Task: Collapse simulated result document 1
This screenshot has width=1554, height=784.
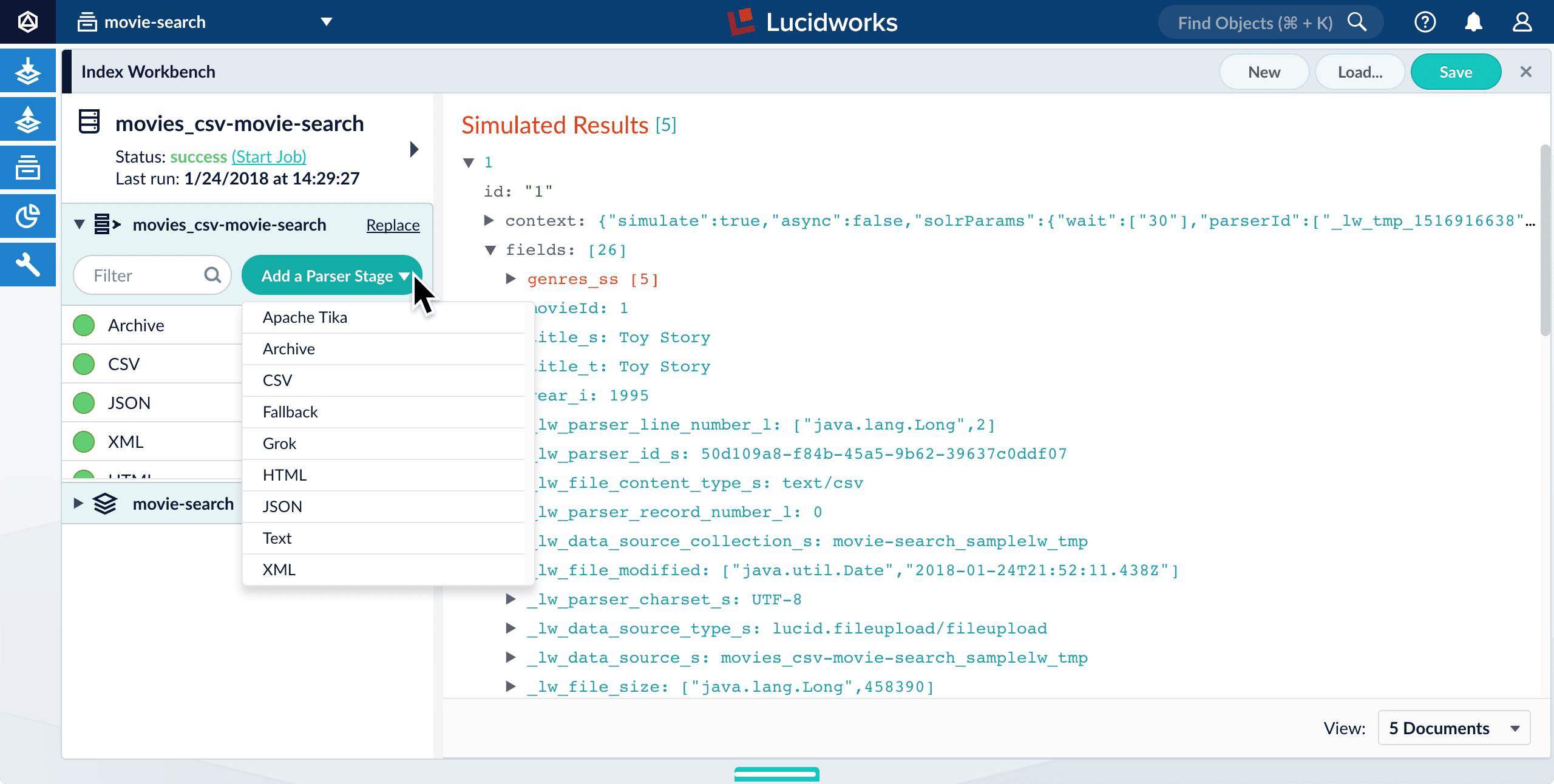Action: 469,163
